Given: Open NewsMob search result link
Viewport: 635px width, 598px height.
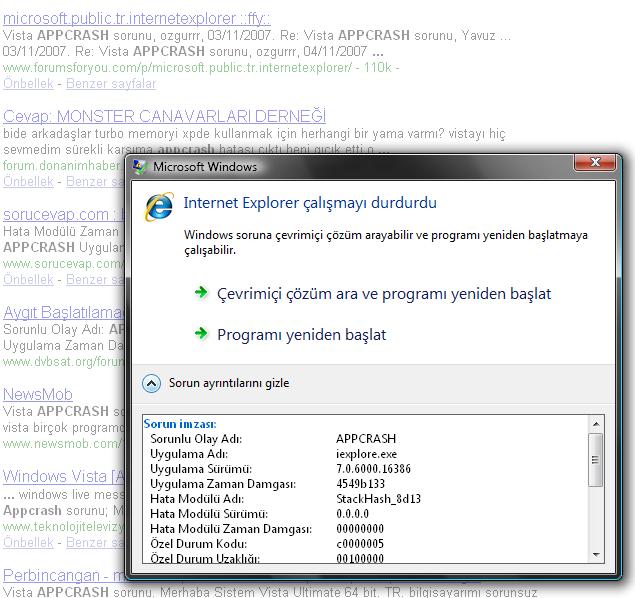Looking at the screenshot, I should coord(38,394).
